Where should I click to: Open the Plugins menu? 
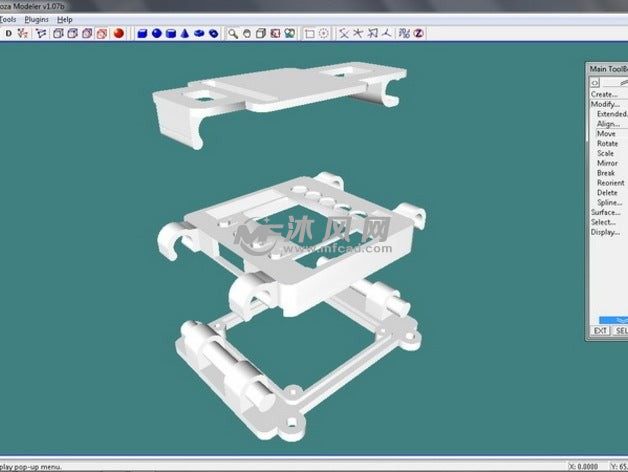click(x=36, y=19)
